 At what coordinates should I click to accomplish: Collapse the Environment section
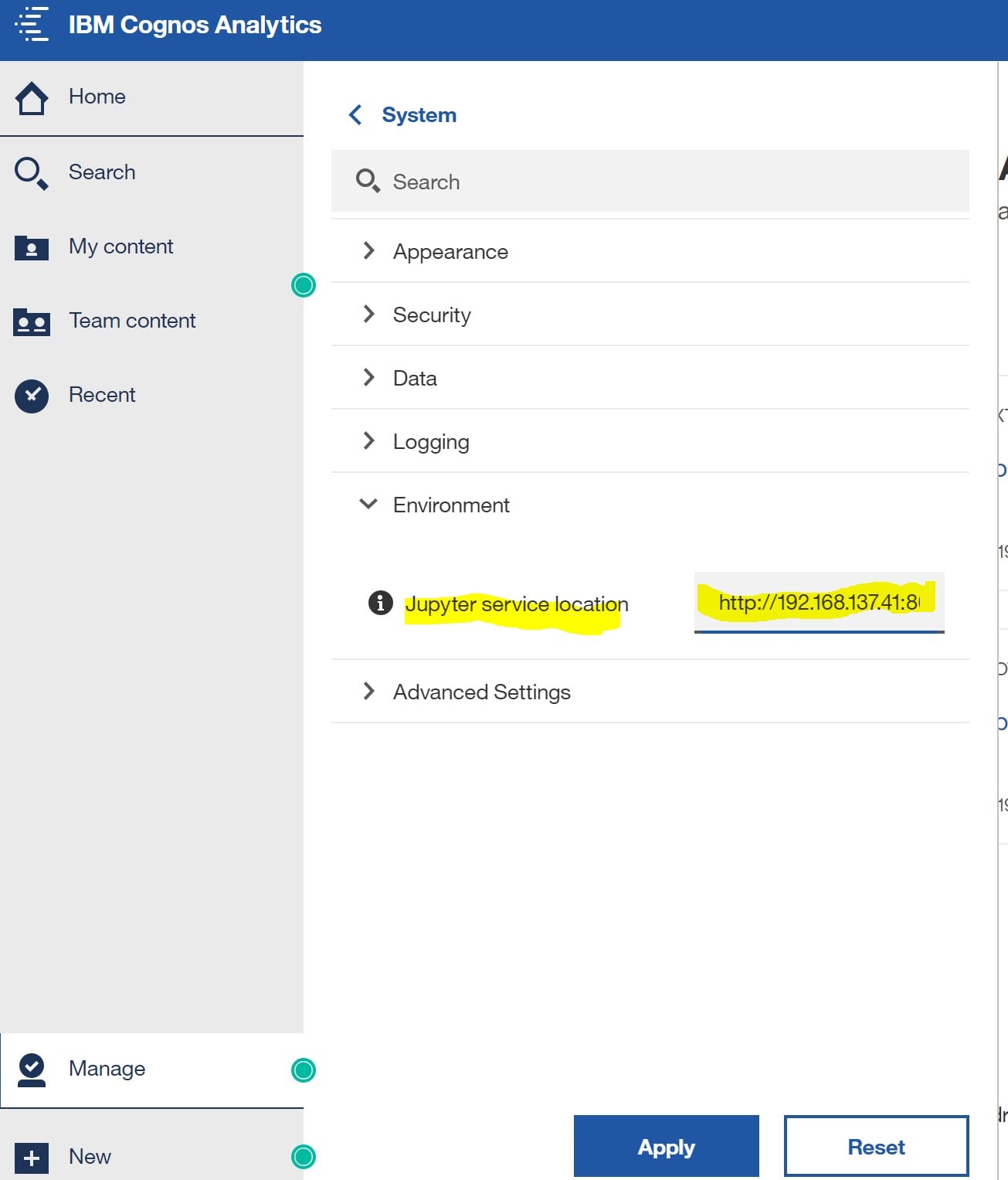[369, 505]
